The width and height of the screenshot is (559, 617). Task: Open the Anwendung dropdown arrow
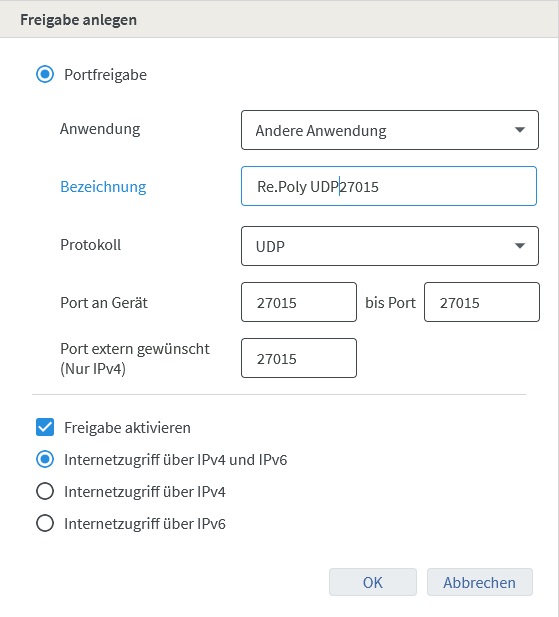pos(520,130)
